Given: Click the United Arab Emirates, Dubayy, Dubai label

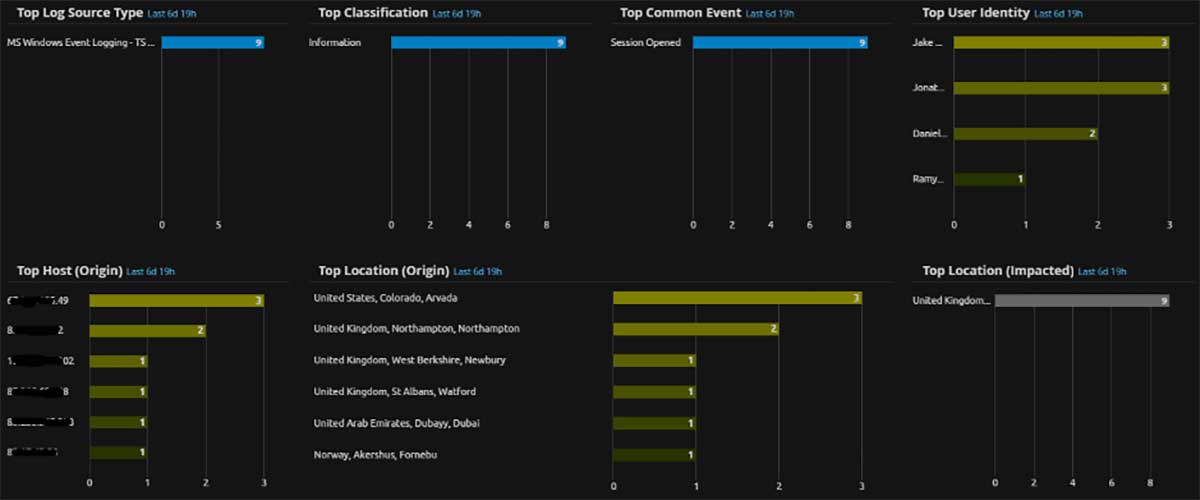Looking at the screenshot, I should click(x=397, y=423).
